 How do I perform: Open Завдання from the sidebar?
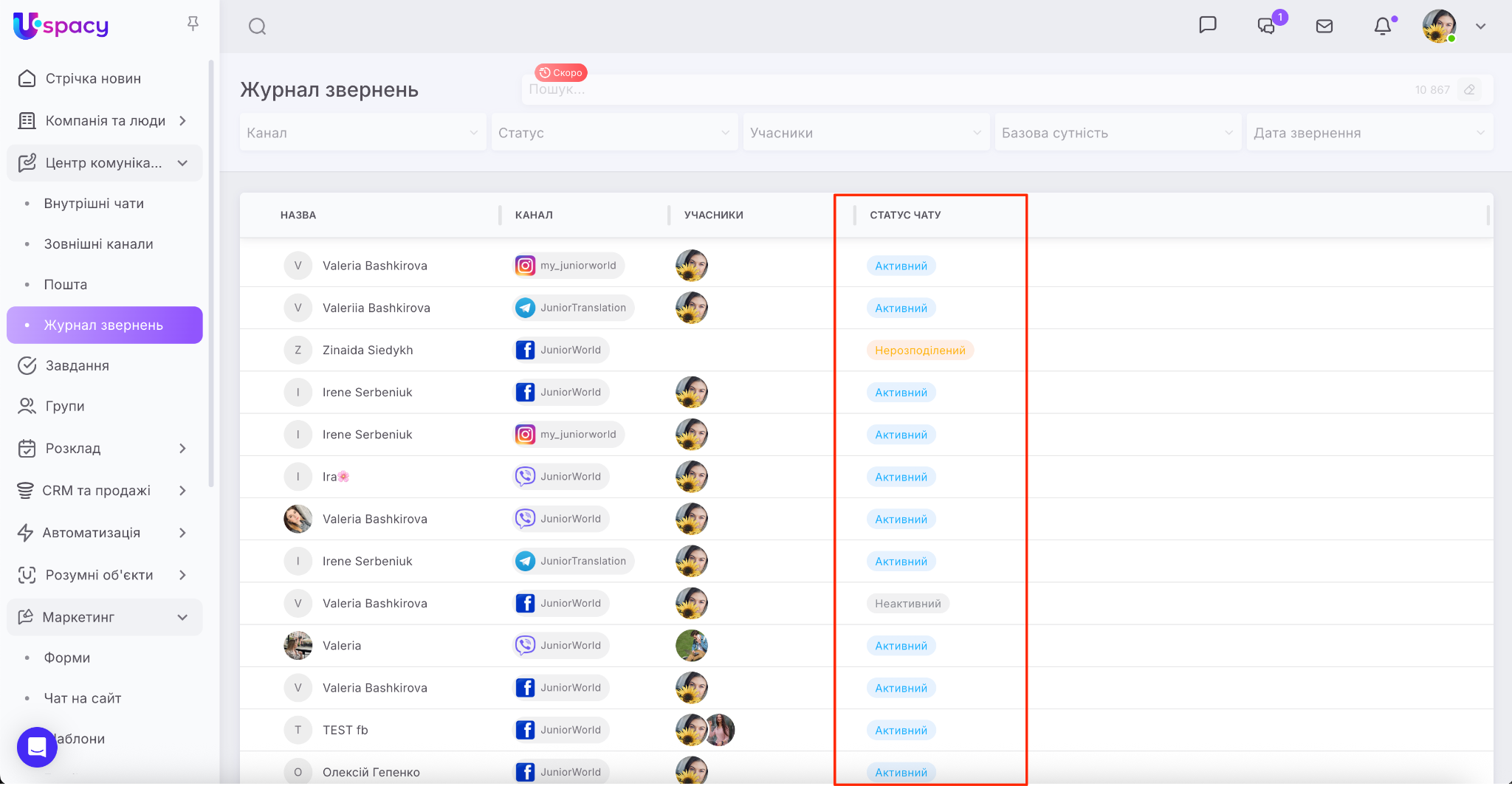coord(77,366)
